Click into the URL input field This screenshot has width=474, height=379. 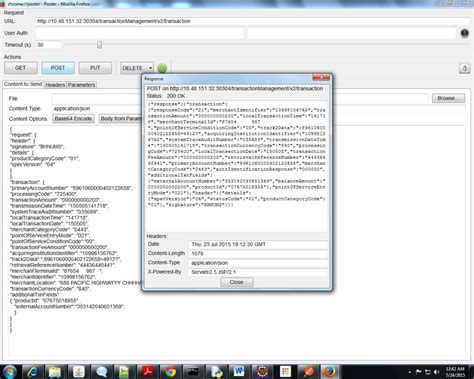click(252, 21)
